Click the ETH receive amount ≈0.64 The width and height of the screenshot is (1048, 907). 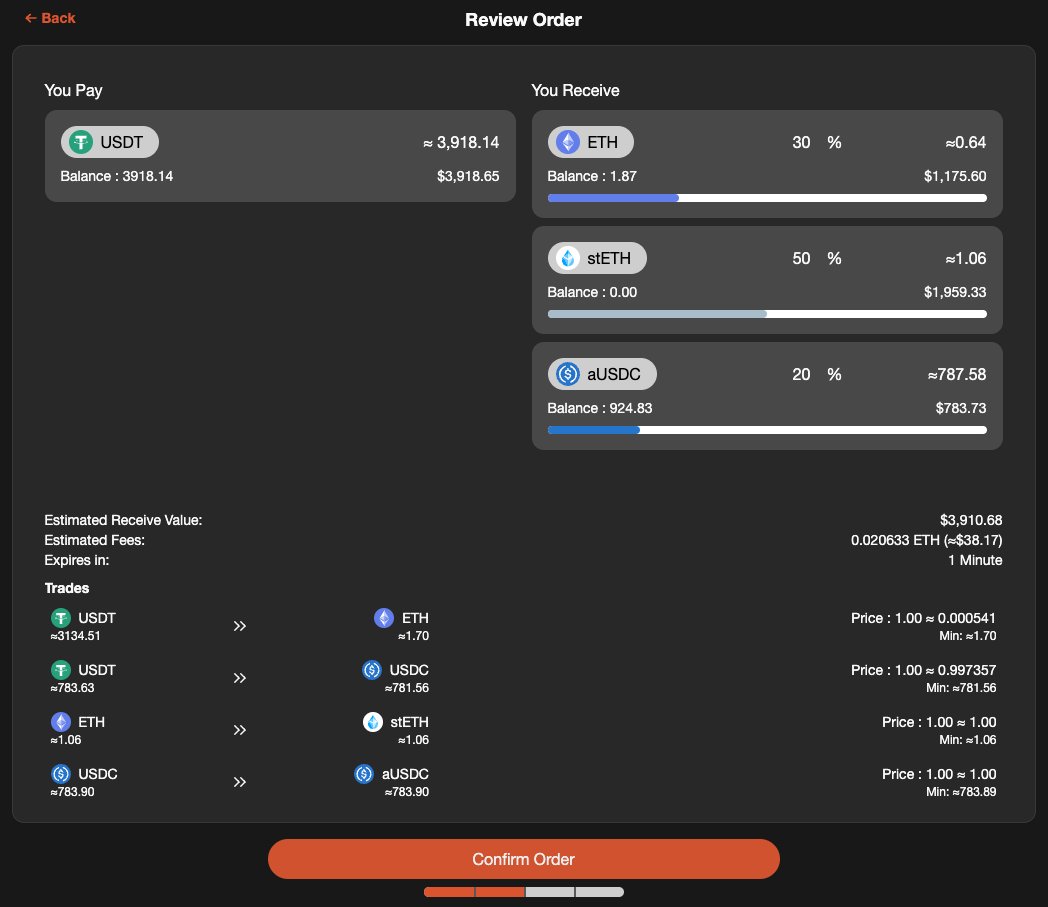coord(966,142)
